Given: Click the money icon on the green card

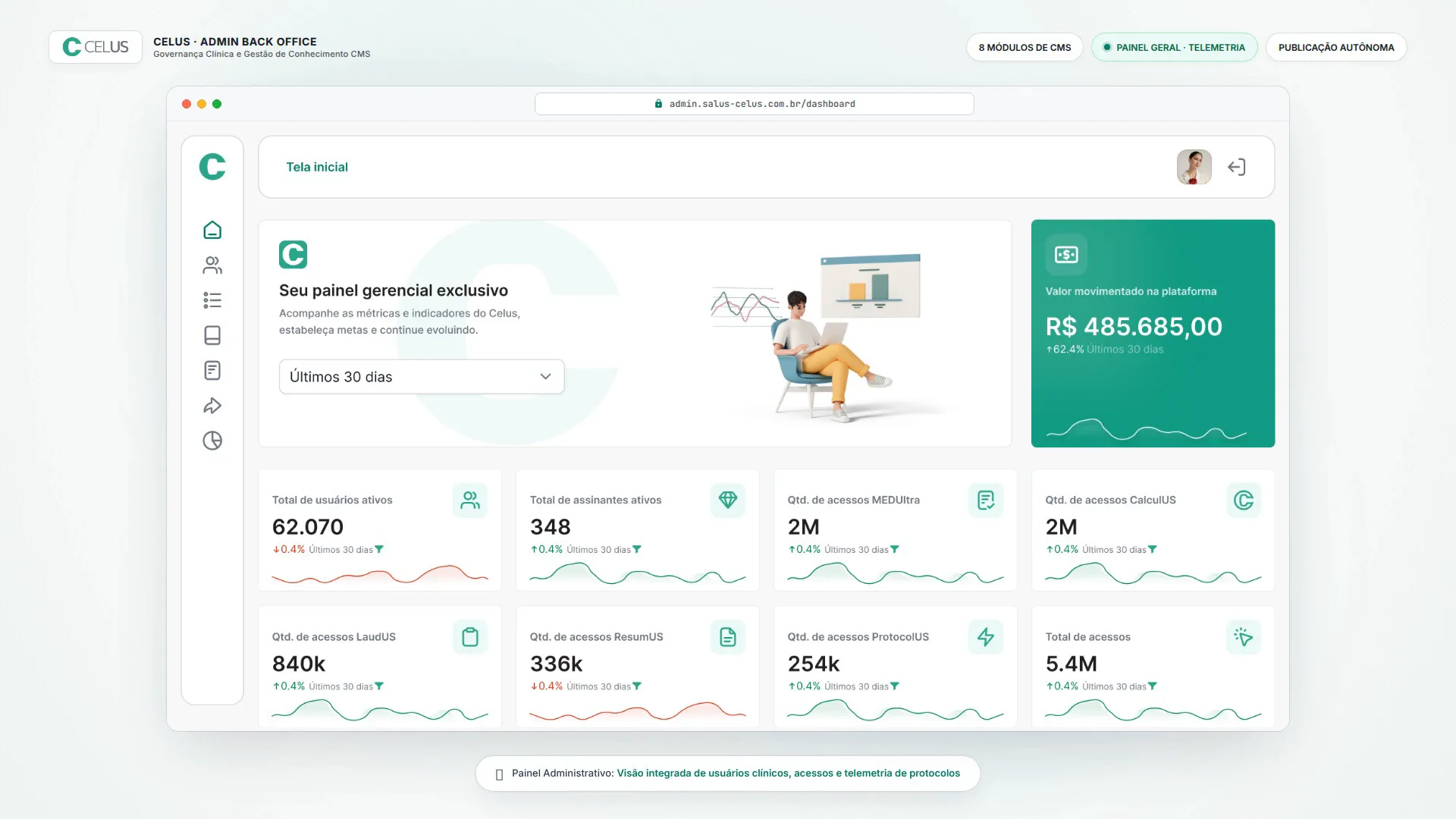Looking at the screenshot, I should tap(1066, 255).
